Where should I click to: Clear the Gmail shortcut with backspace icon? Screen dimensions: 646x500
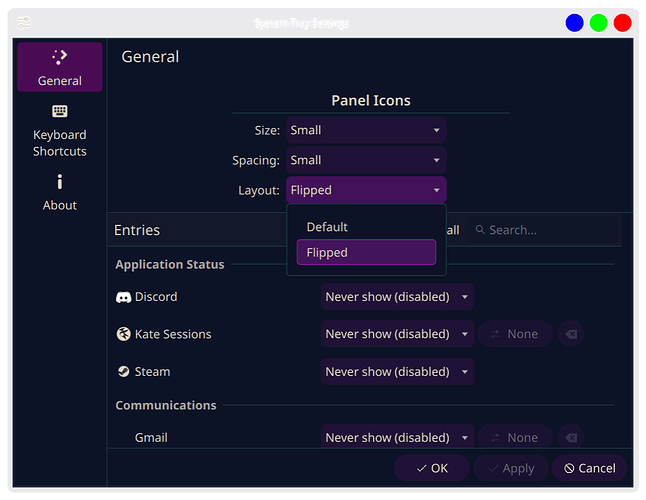(571, 437)
